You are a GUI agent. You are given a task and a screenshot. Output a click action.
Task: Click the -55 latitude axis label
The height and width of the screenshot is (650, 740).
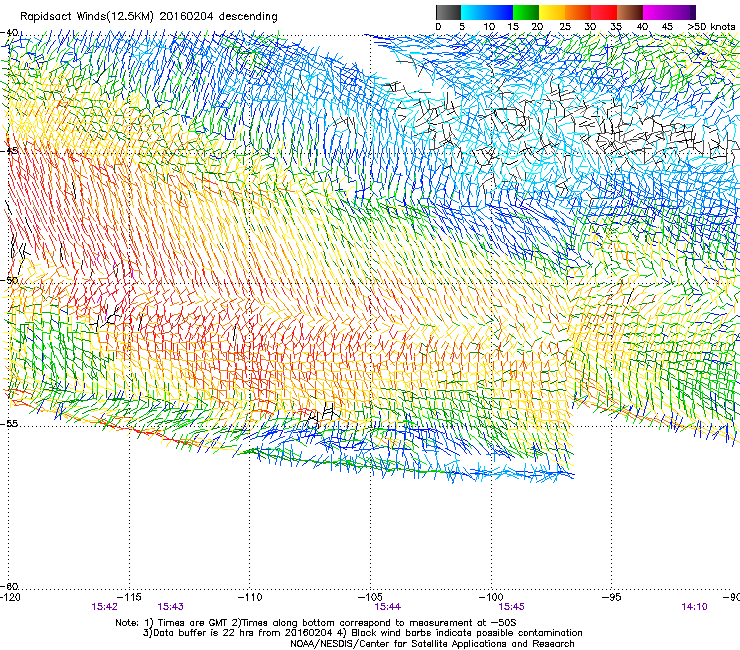click(x=9, y=423)
